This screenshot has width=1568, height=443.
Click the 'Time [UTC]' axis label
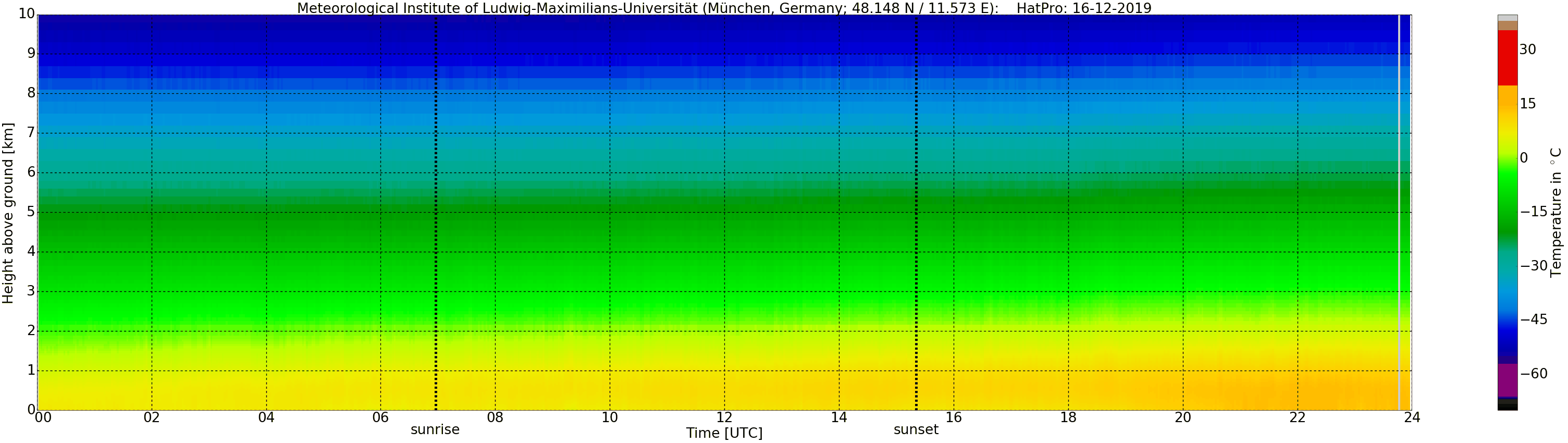724,433
